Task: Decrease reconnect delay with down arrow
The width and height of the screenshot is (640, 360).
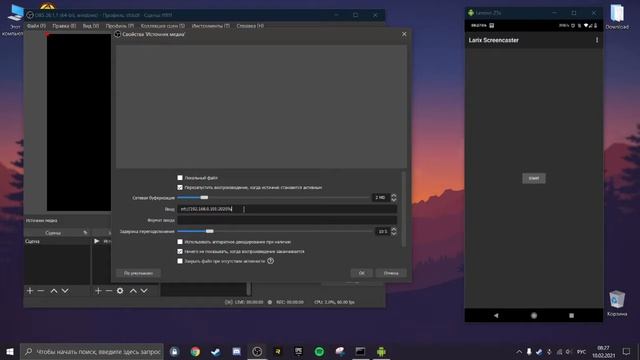Action: coord(394,233)
